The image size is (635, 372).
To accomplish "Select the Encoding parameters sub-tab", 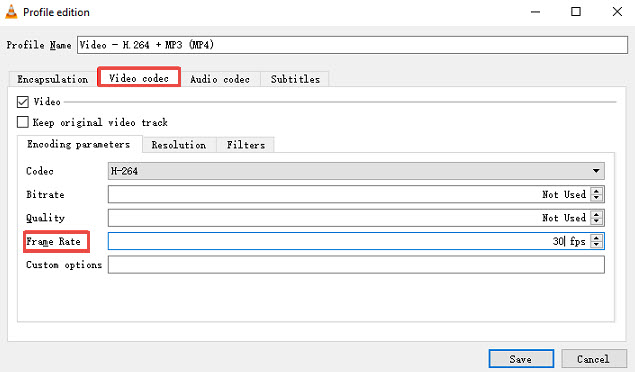I will click(x=79, y=144).
